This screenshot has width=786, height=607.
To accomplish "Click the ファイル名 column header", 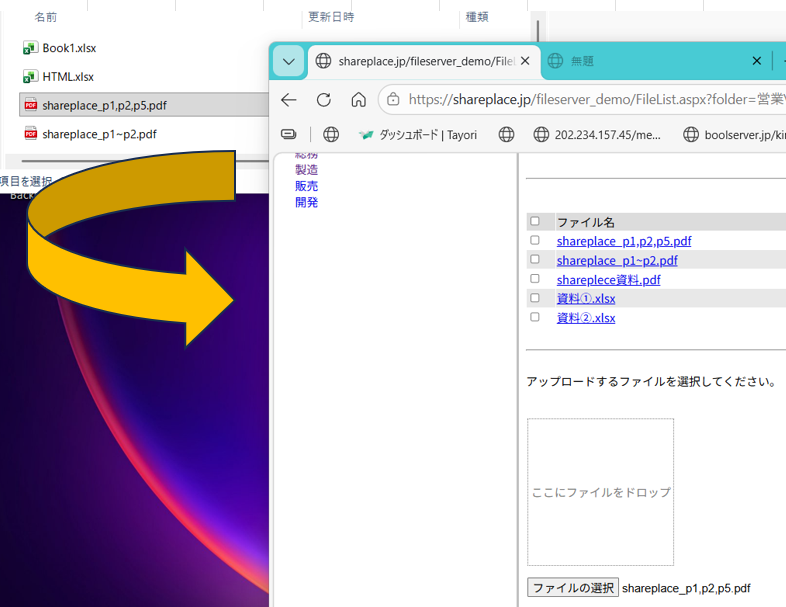I will point(585,222).
